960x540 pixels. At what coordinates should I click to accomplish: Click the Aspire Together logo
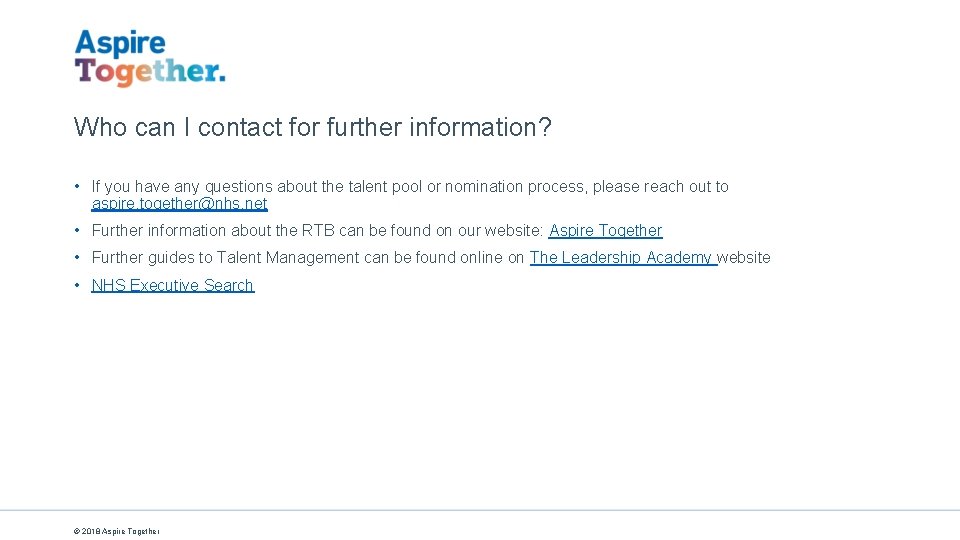tap(150, 58)
